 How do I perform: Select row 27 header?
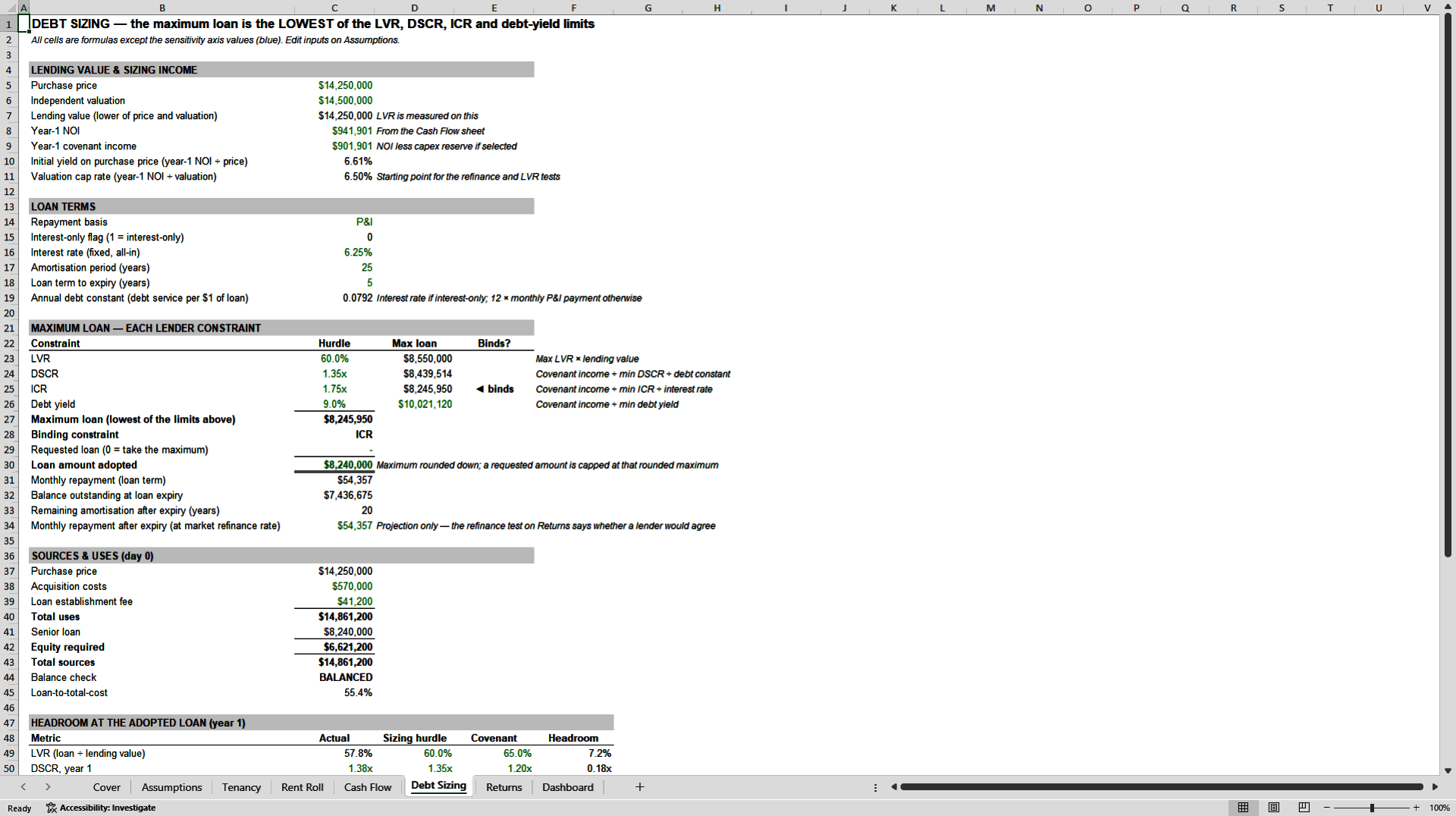click(x=9, y=419)
